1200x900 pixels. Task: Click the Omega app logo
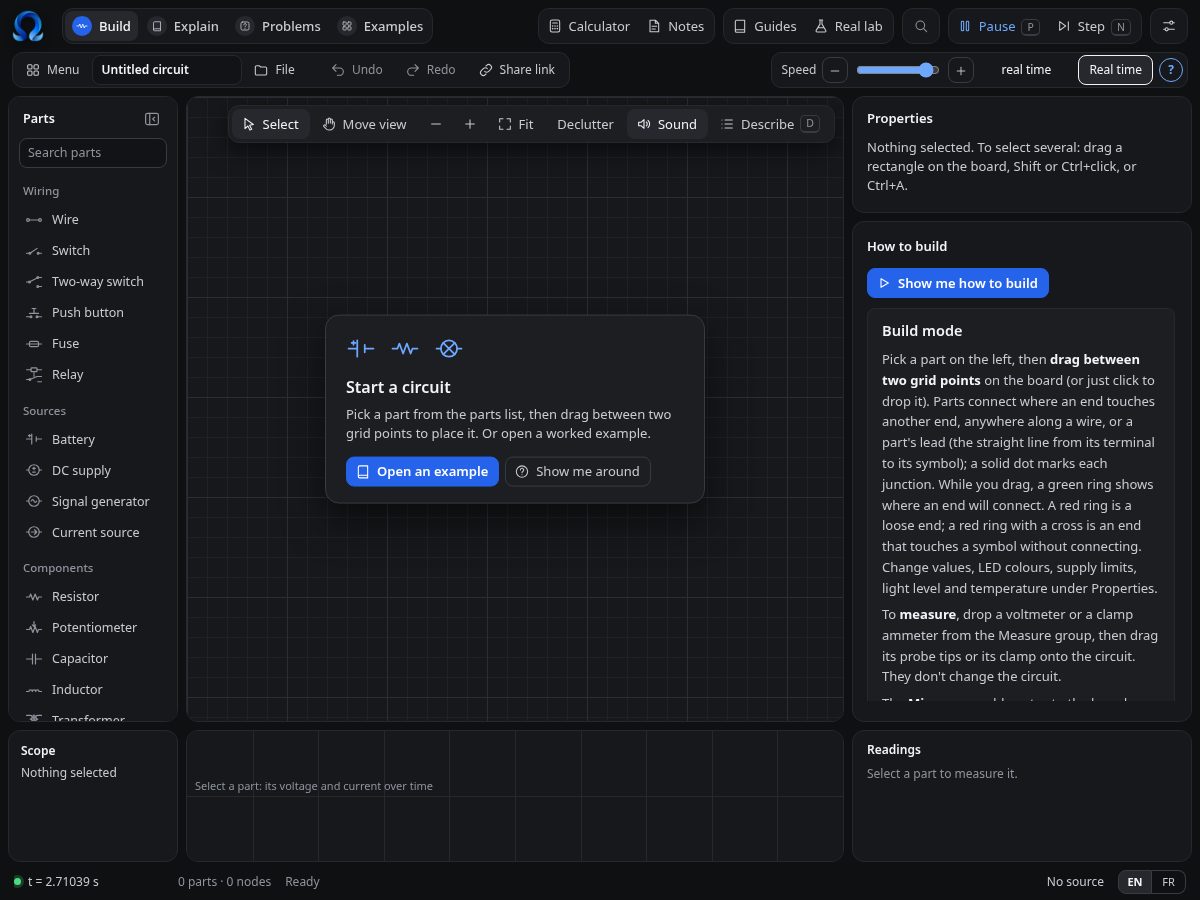pos(28,26)
